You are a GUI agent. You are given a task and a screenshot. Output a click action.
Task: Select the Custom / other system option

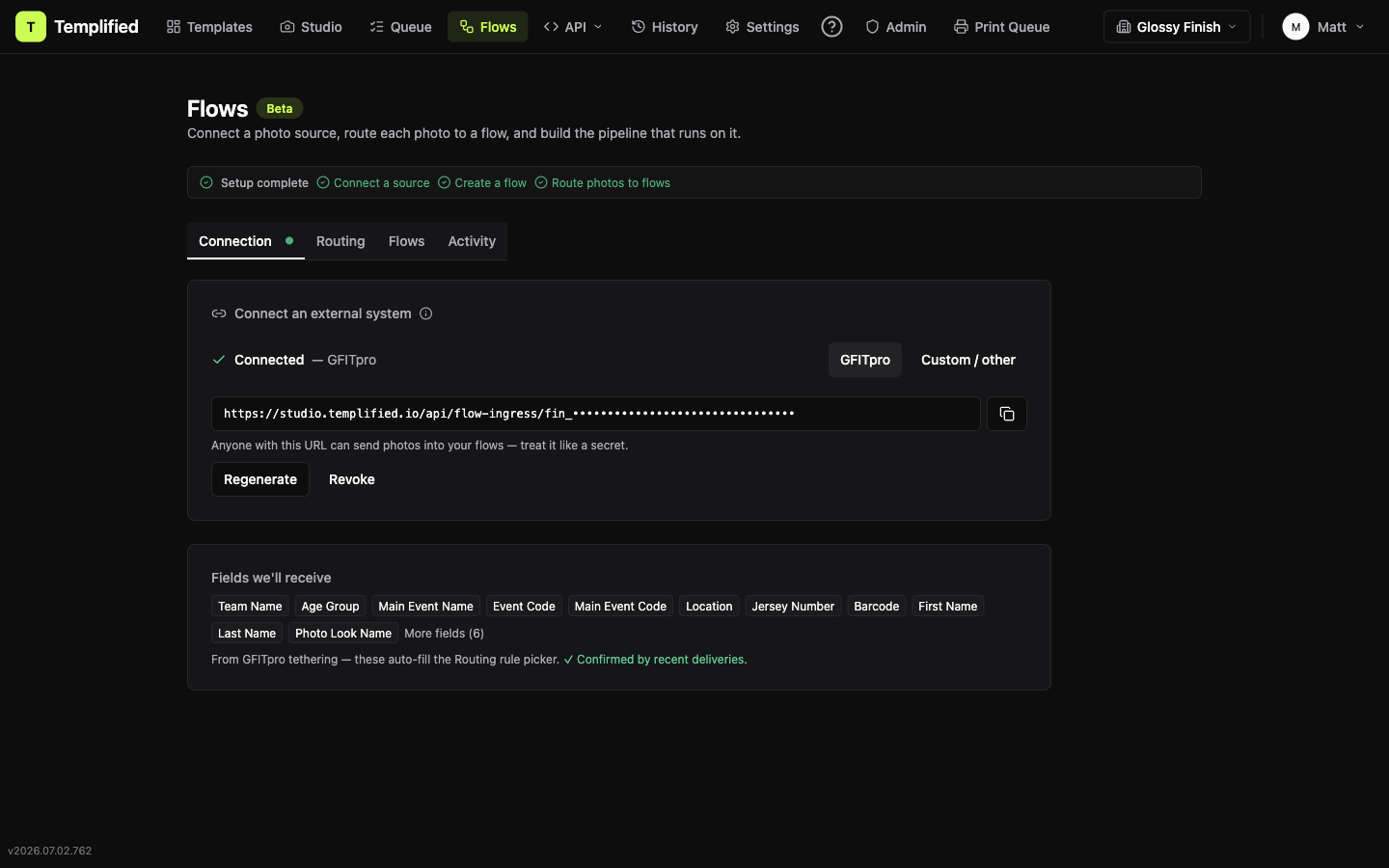pos(968,360)
